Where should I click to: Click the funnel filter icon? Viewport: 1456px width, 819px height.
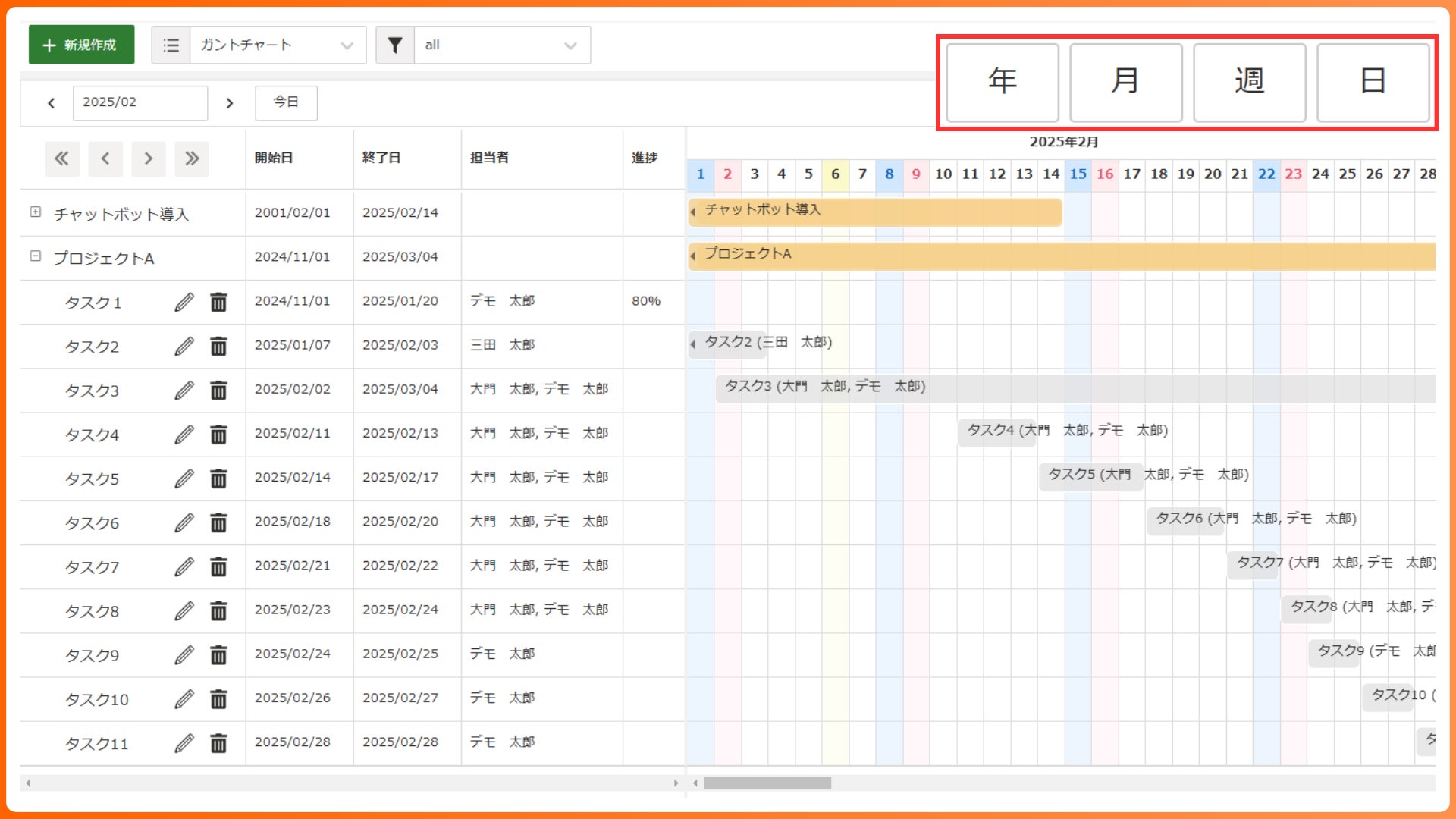coord(395,45)
